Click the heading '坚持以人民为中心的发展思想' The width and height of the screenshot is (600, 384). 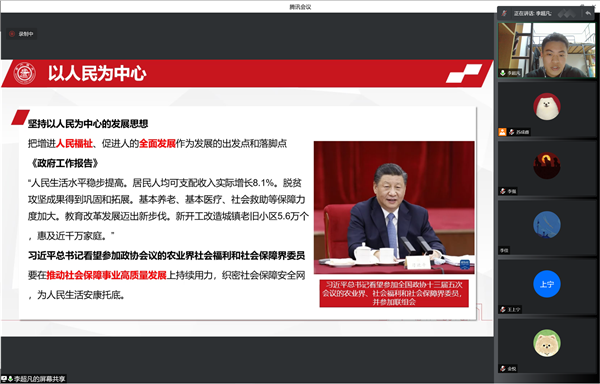point(88,124)
